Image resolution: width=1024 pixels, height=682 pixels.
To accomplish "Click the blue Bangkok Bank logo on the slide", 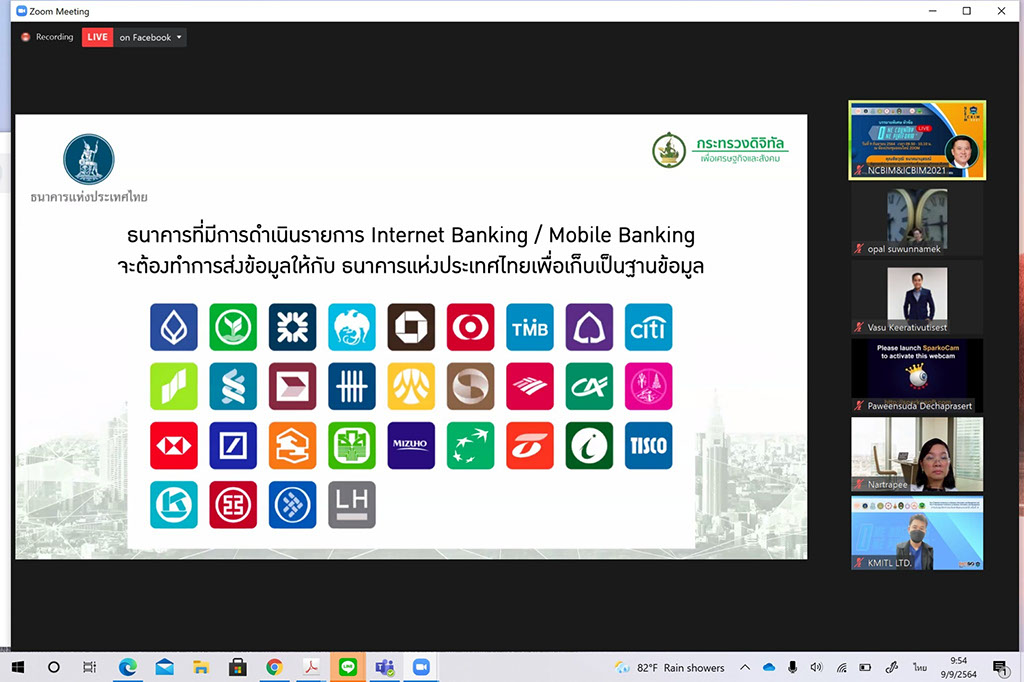I will (174, 327).
